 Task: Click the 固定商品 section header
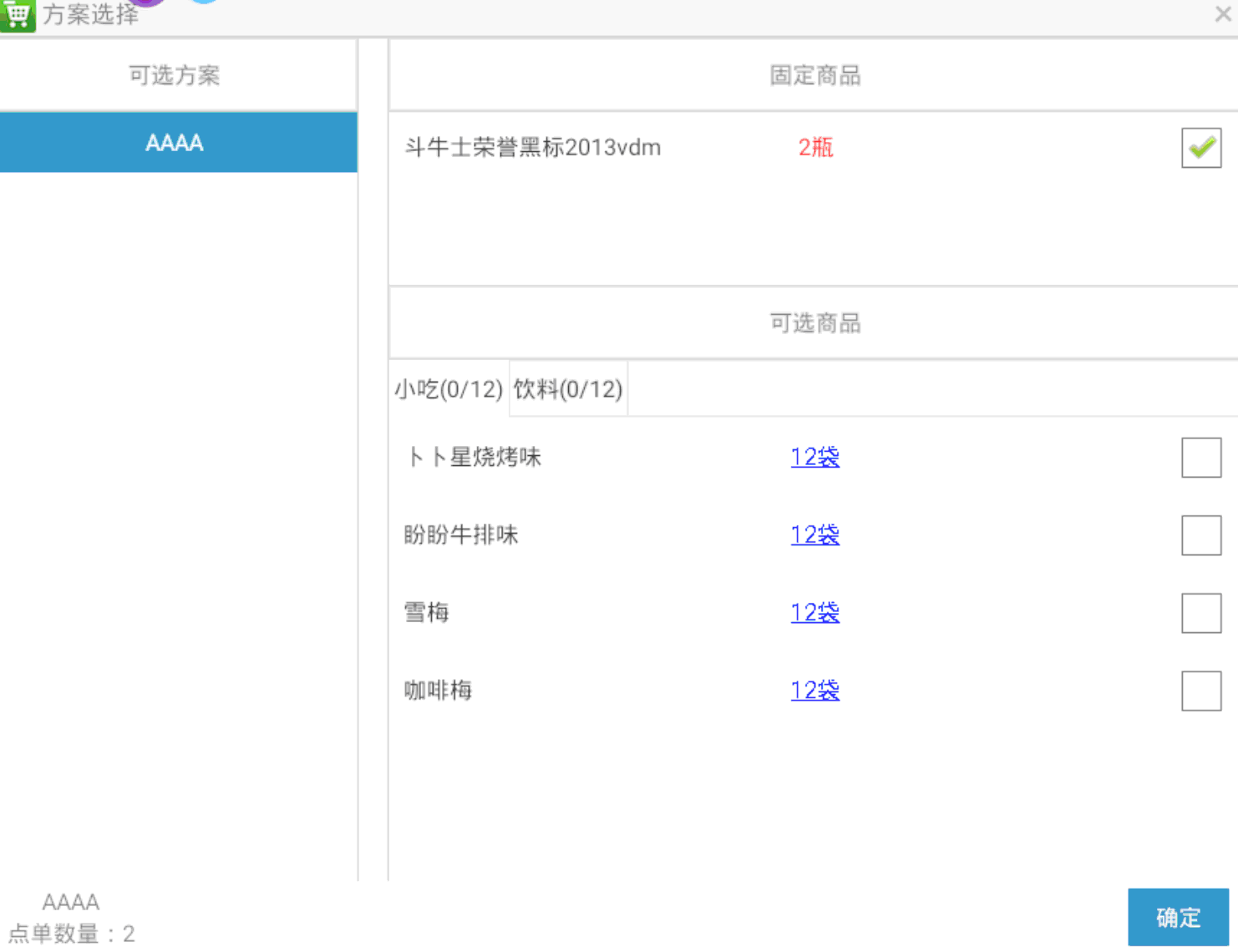(815, 75)
